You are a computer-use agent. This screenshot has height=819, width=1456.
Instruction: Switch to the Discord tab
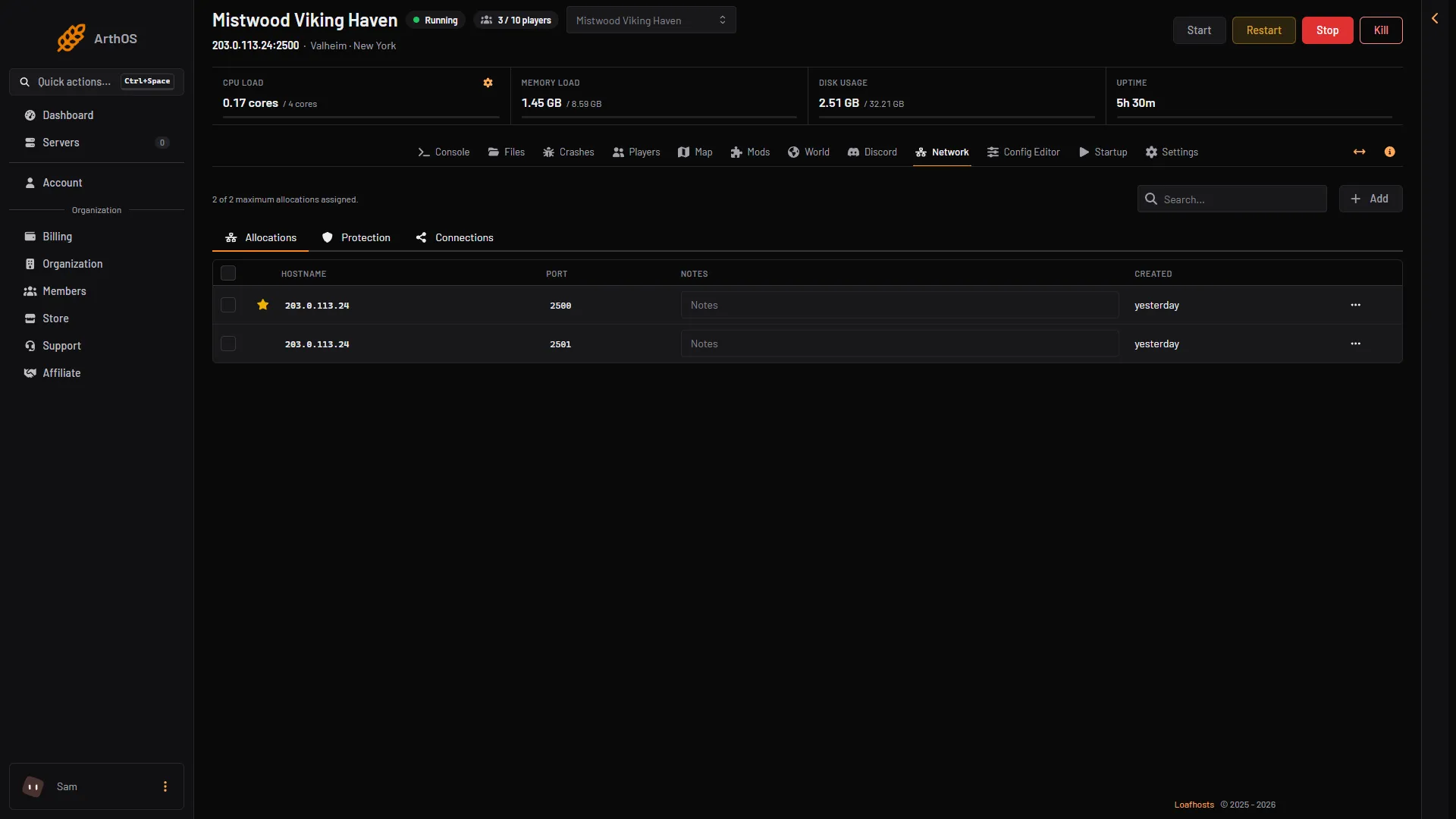872,152
